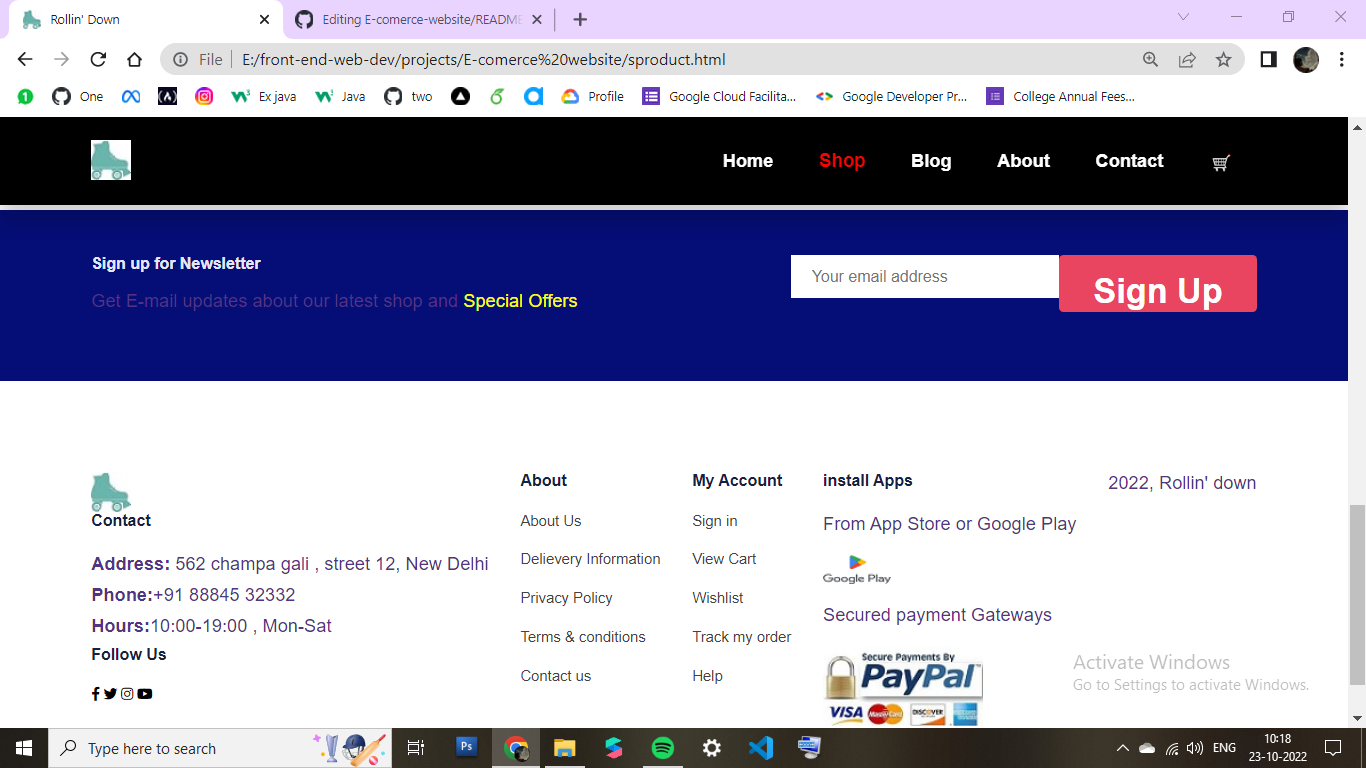Open the Wishlist footer link

pyautogui.click(x=718, y=598)
